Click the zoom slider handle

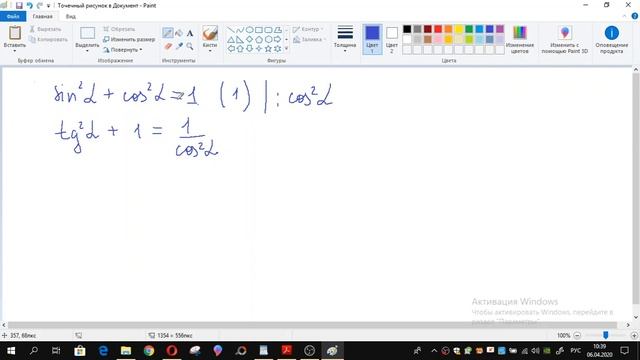(x=606, y=336)
